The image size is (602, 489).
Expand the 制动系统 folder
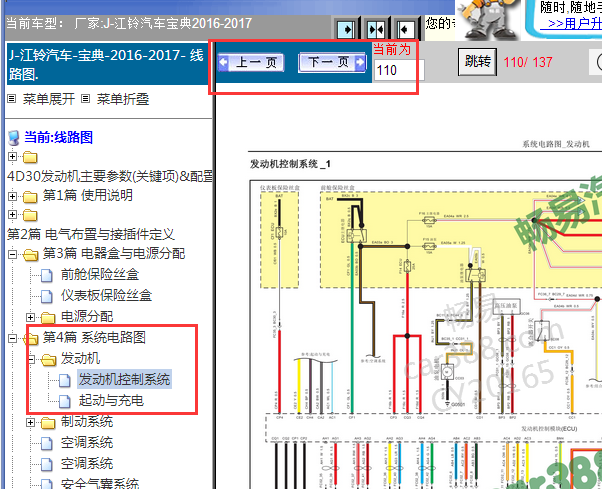30,422
